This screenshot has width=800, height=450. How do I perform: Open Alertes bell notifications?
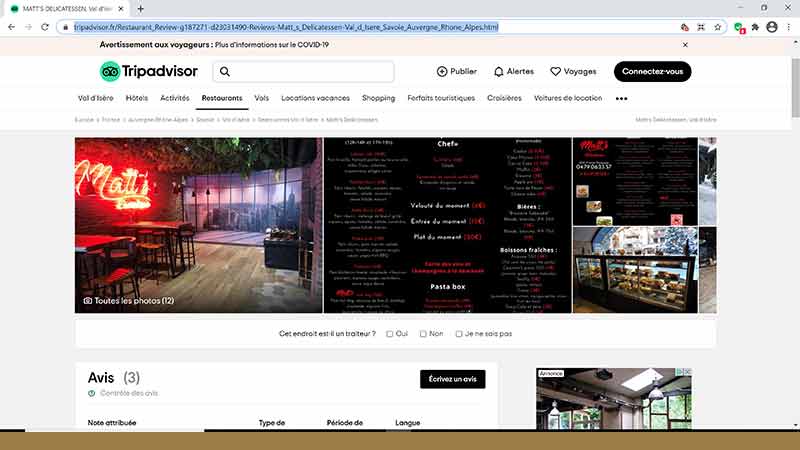pyautogui.click(x=514, y=71)
